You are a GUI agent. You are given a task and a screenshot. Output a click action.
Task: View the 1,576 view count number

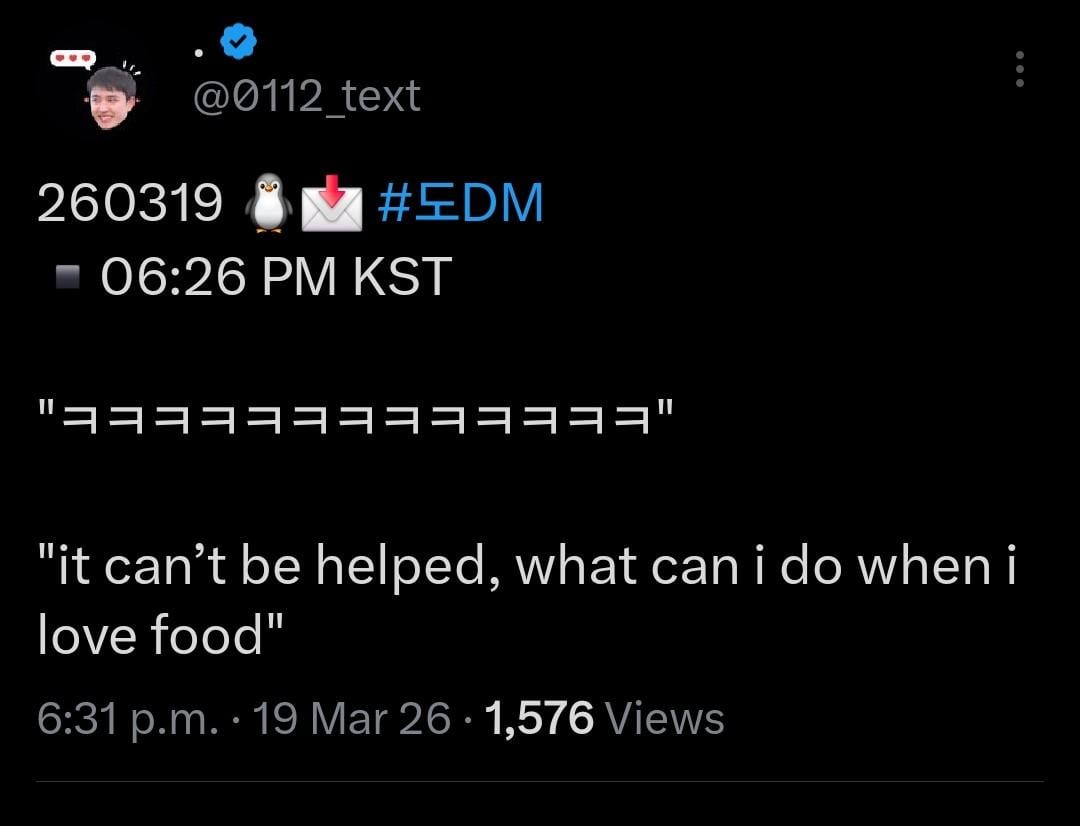click(x=538, y=718)
